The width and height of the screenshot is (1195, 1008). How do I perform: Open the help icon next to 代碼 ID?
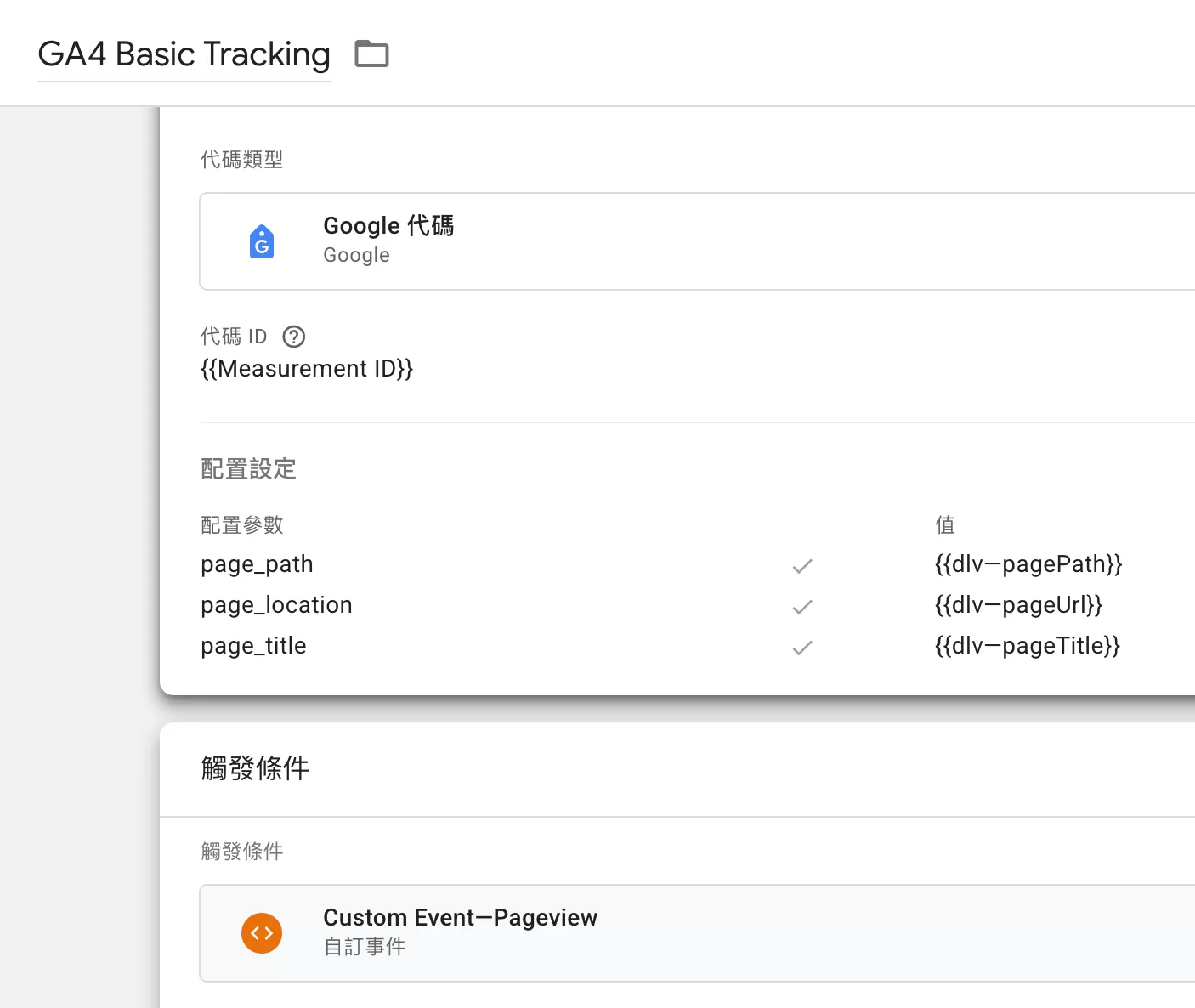tap(293, 337)
